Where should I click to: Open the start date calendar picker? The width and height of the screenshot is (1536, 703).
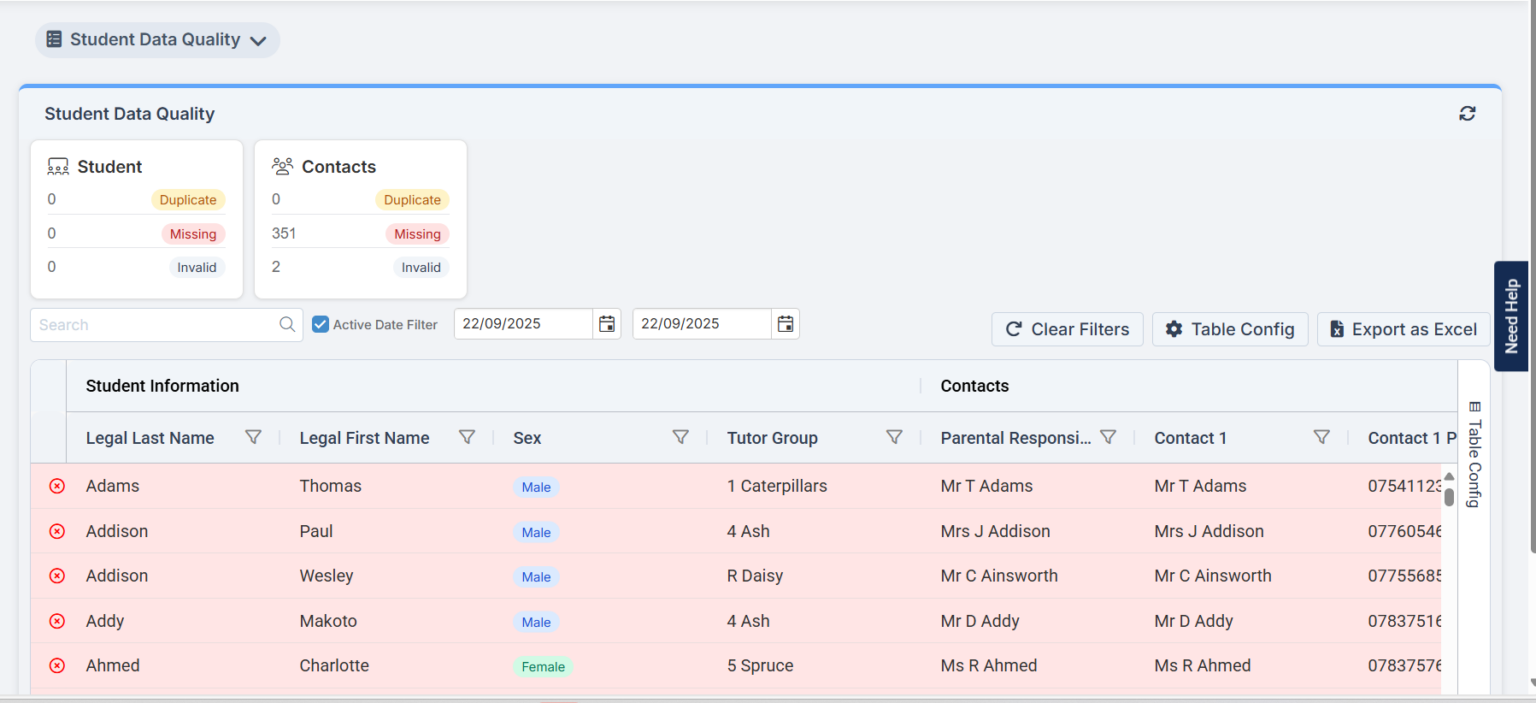coord(607,323)
